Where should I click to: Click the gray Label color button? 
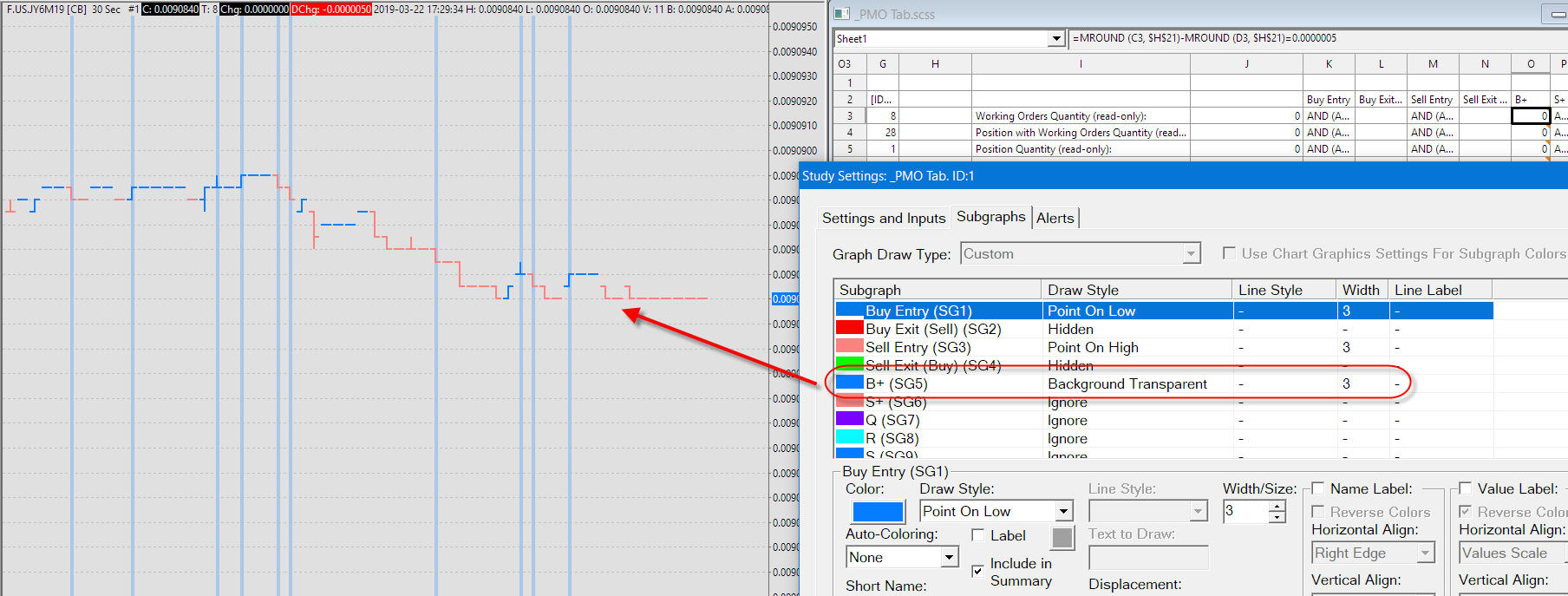[1062, 538]
